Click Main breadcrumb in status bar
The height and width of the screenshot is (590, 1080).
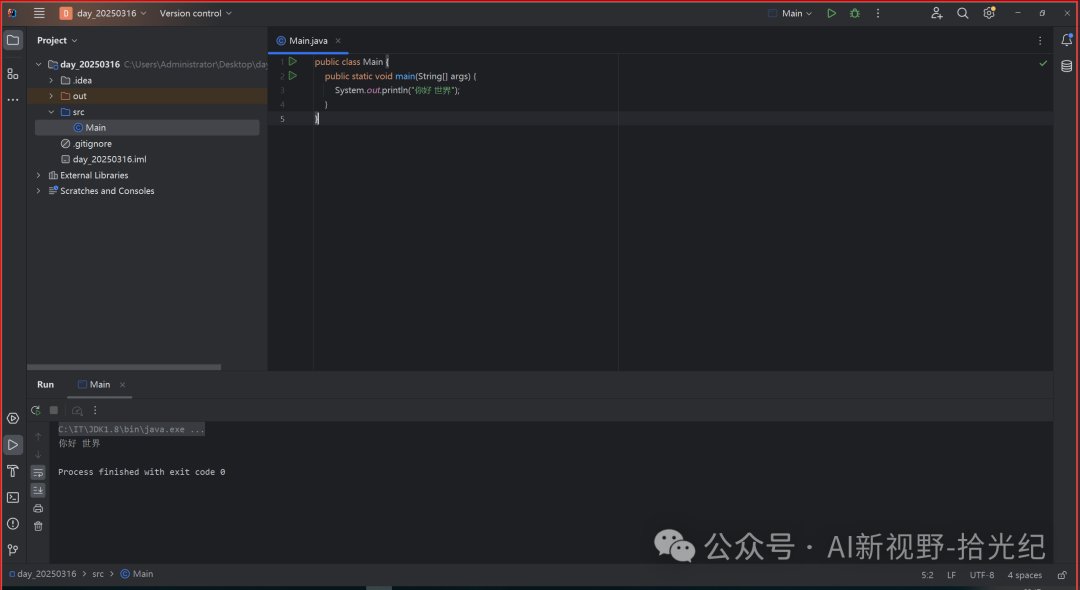click(x=136, y=573)
